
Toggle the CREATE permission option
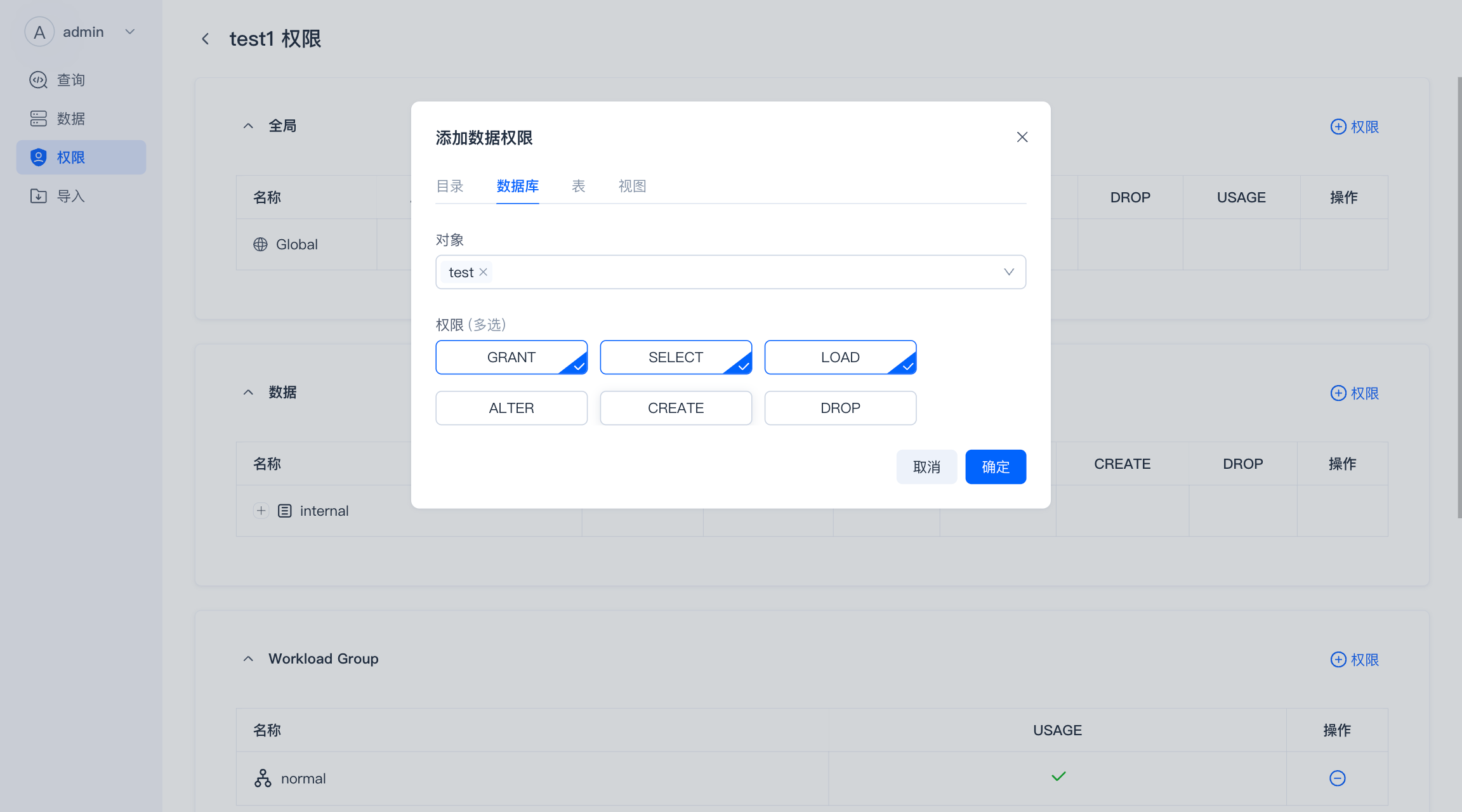point(675,408)
